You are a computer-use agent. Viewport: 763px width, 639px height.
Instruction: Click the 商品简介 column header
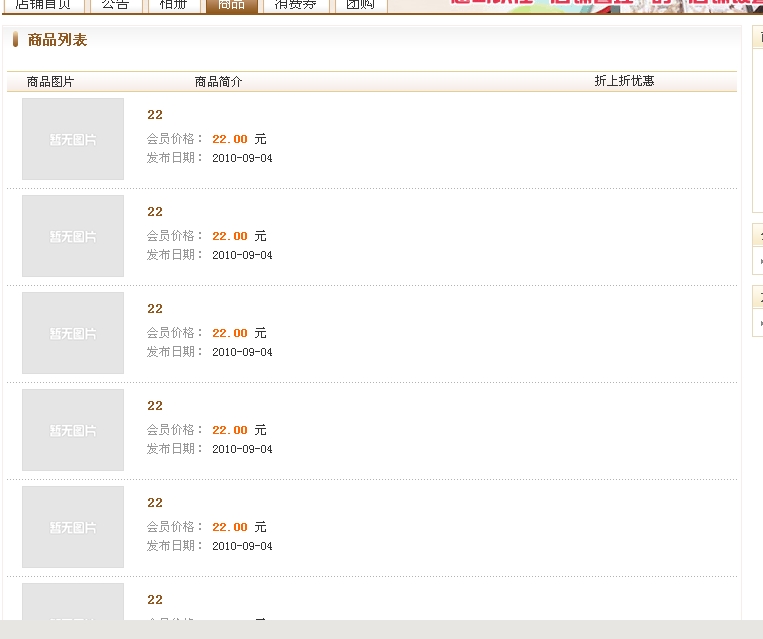pyautogui.click(x=218, y=82)
